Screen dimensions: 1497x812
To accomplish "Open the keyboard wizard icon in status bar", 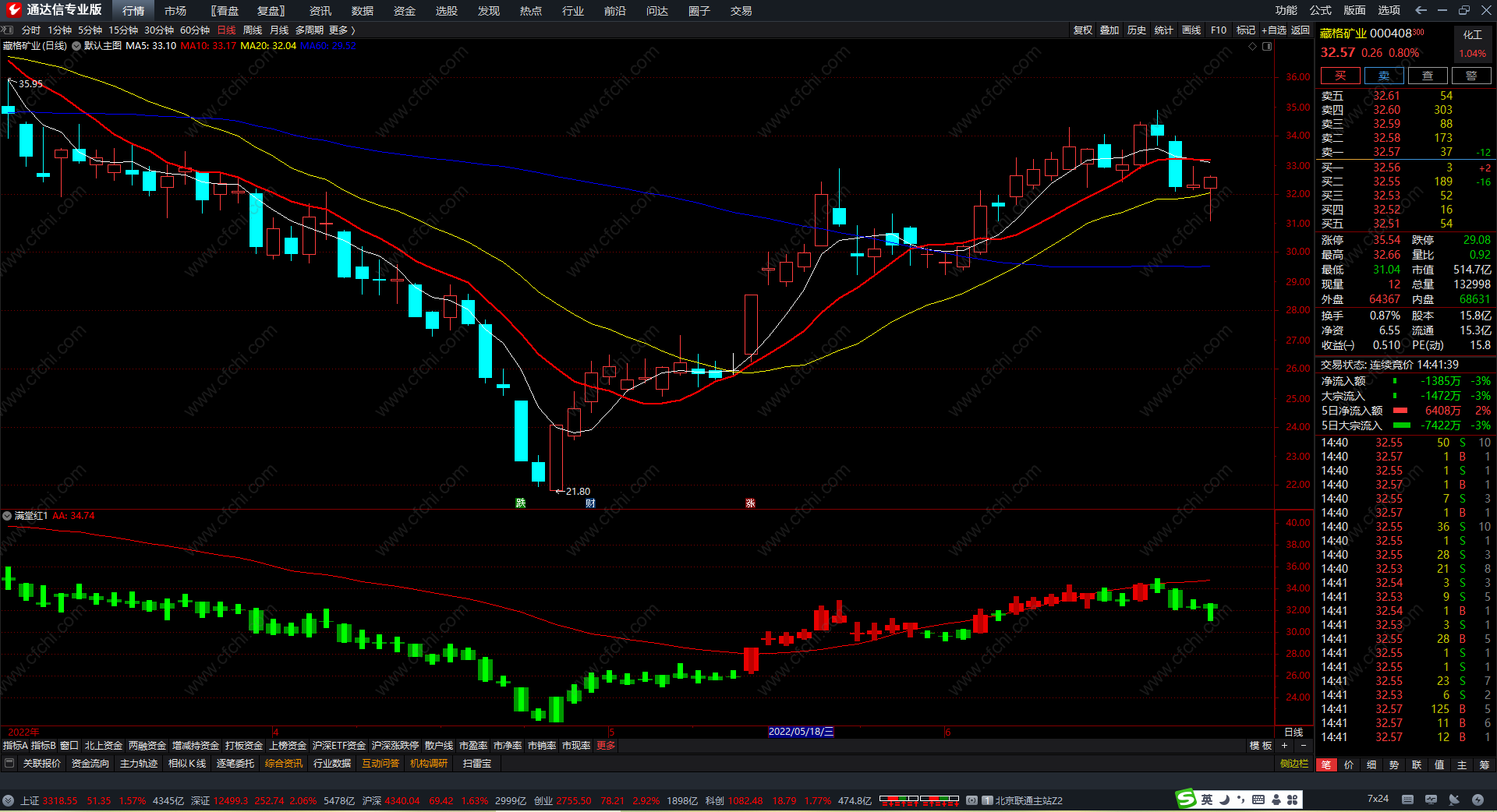I will [x=1407, y=800].
